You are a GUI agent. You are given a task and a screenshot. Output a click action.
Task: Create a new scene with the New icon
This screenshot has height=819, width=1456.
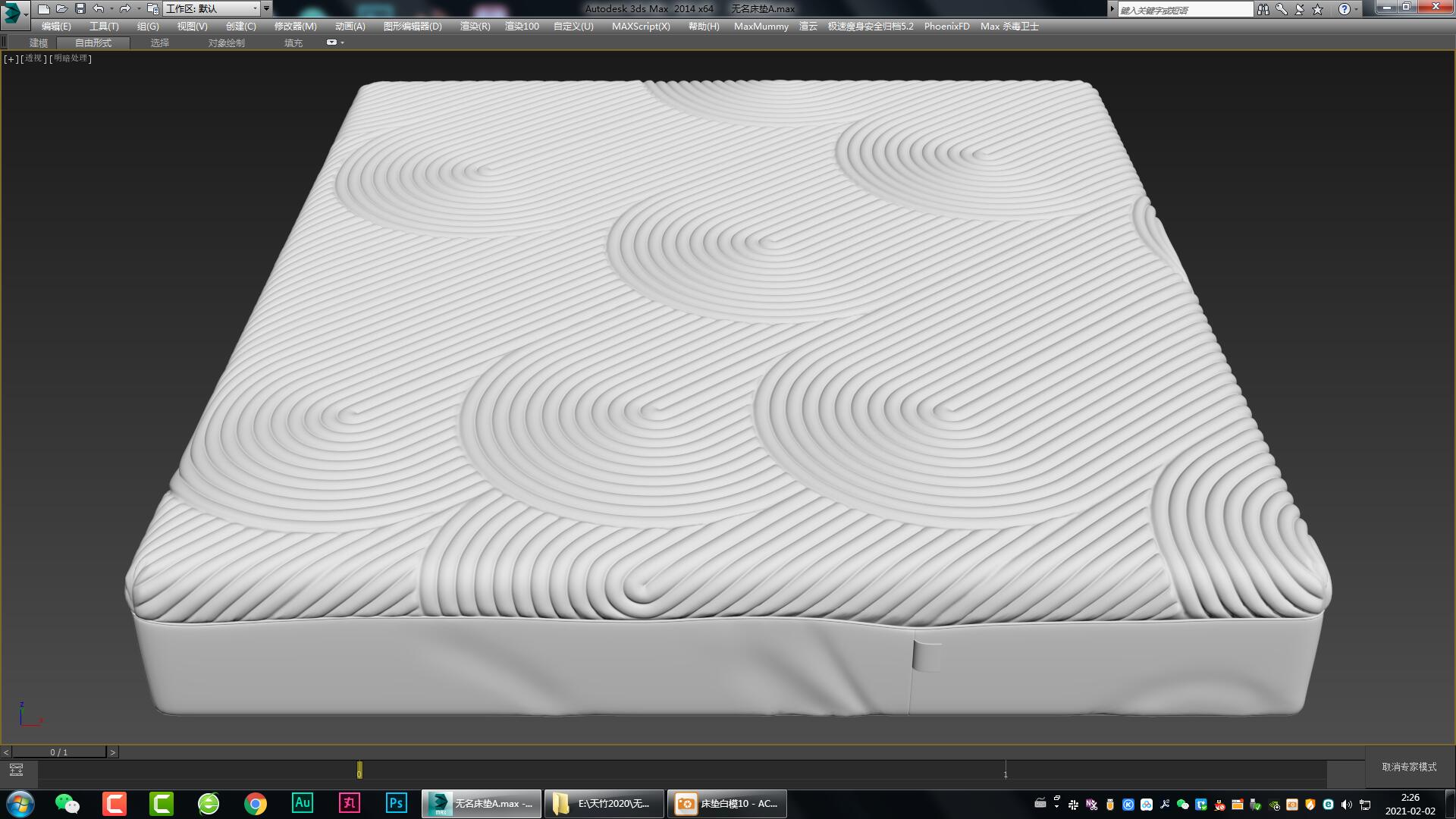(43, 8)
